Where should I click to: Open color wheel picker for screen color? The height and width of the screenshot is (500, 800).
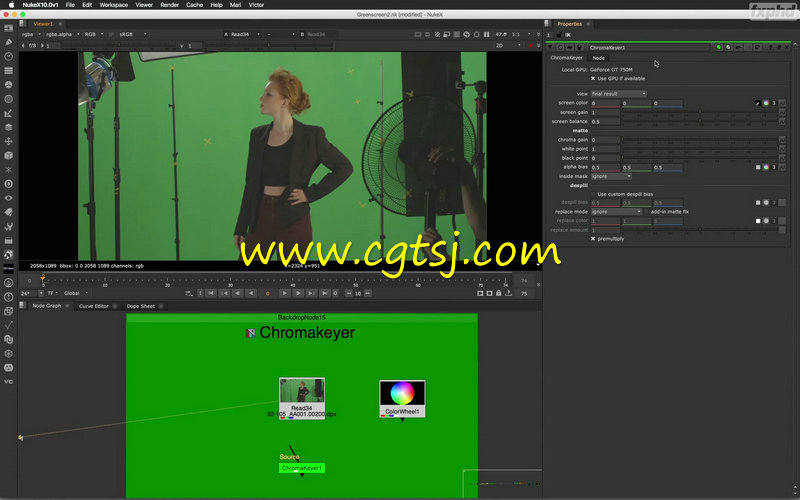point(766,103)
